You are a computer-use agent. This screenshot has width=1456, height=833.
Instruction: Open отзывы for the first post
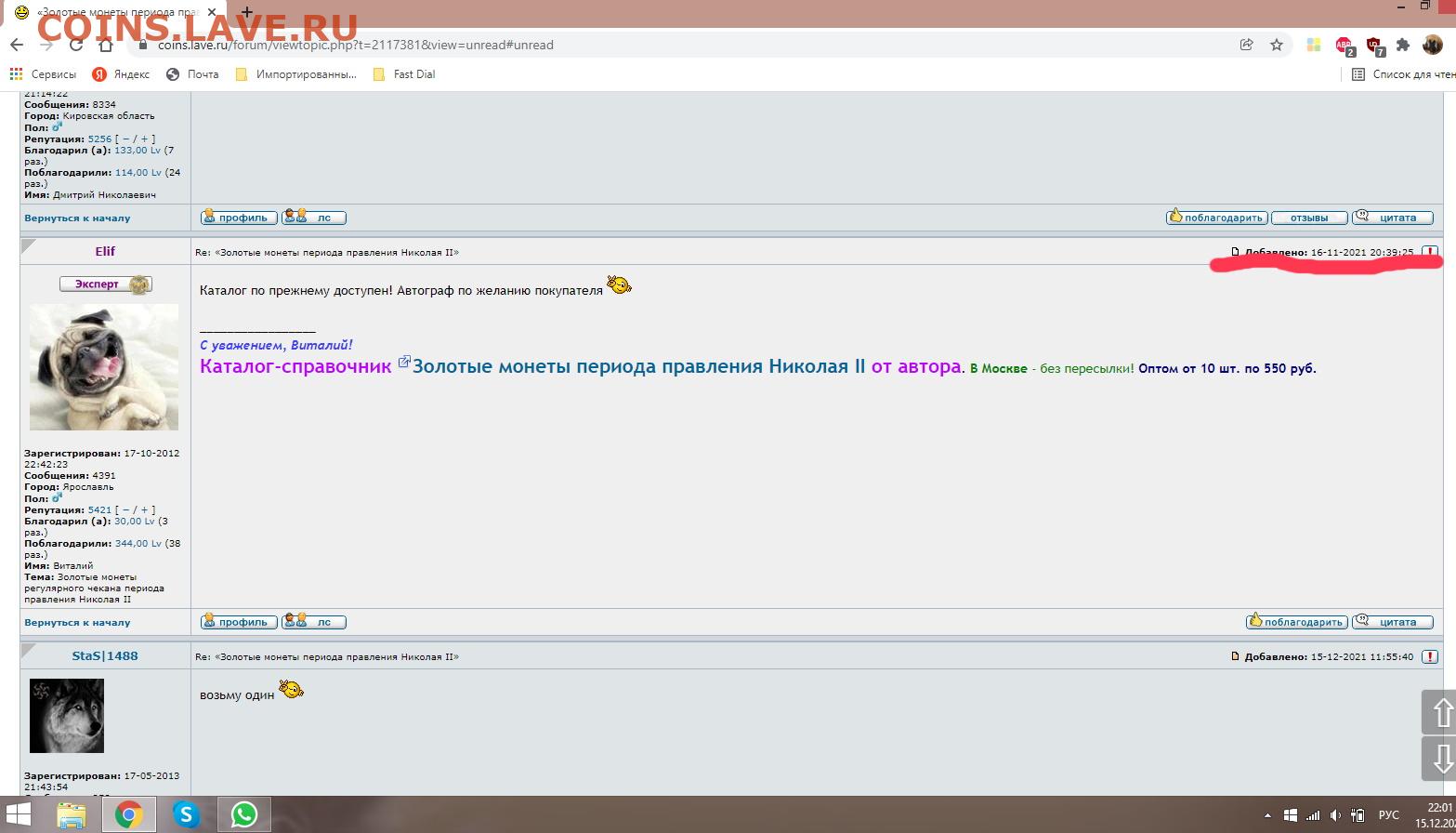(x=1309, y=218)
